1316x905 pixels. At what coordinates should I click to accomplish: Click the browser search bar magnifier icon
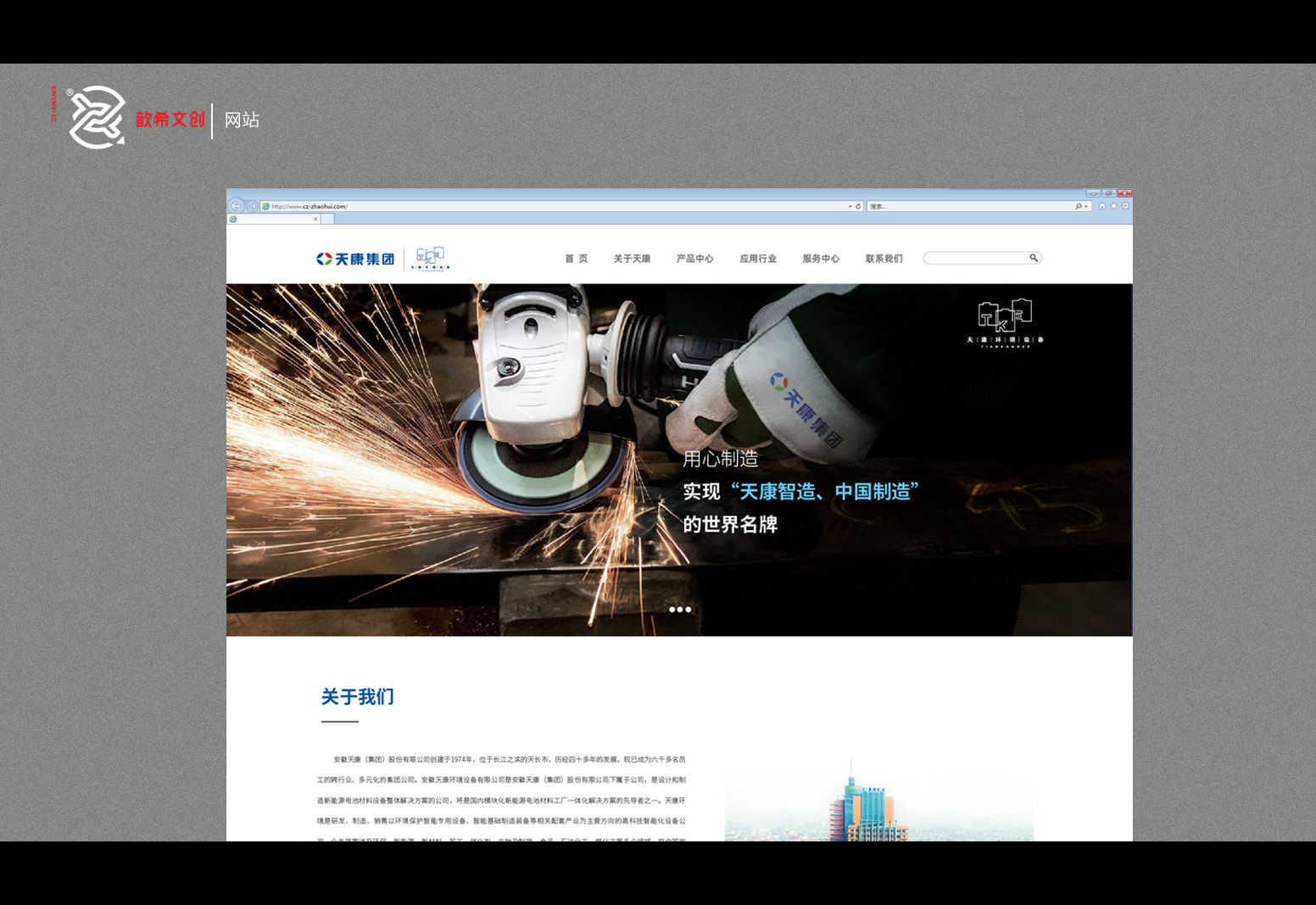point(1079,206)
